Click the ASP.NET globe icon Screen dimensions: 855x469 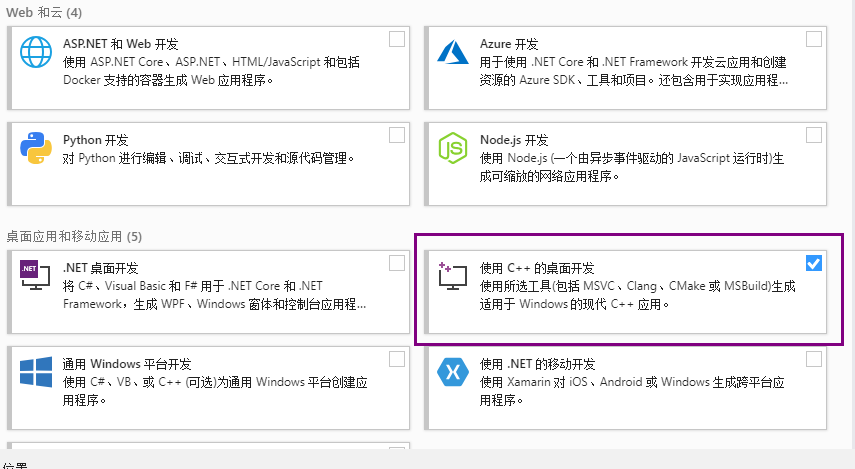[x=36, y=52]
